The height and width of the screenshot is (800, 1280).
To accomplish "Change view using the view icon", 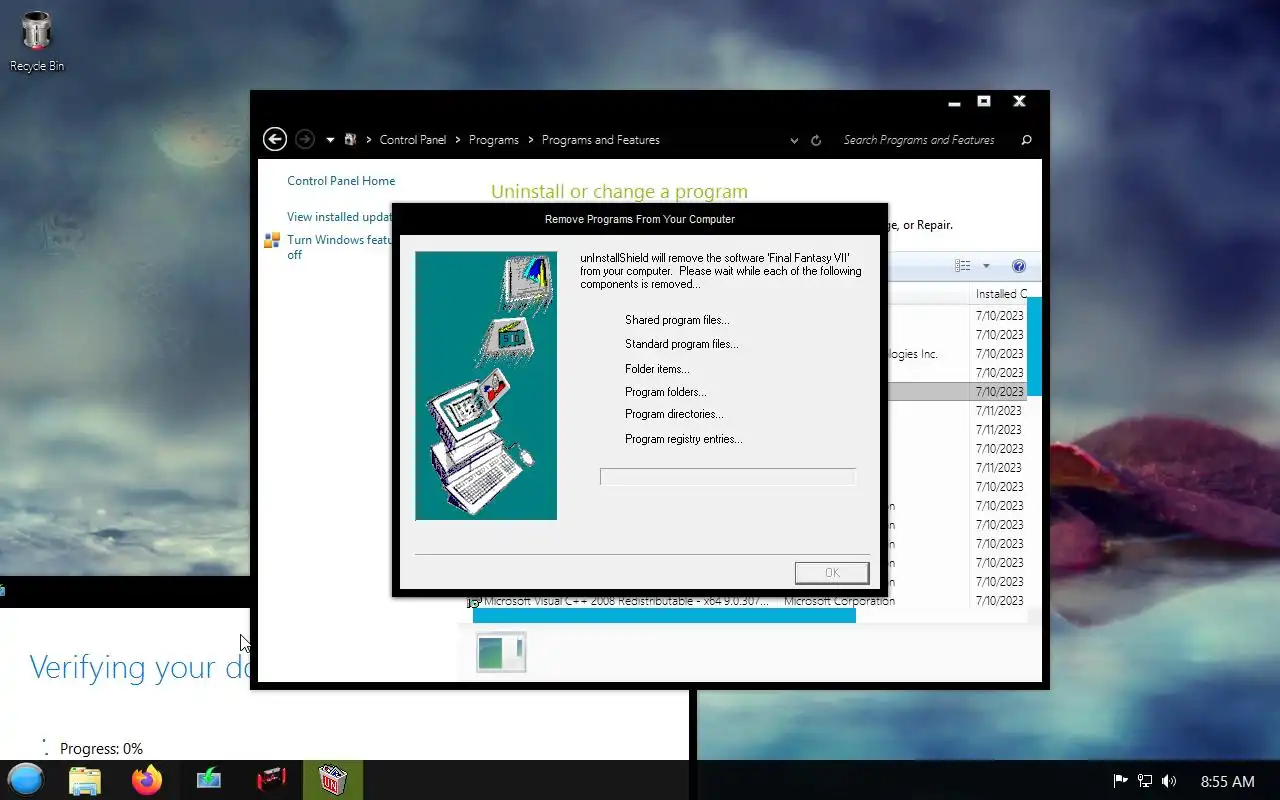I will click(962, 266).
